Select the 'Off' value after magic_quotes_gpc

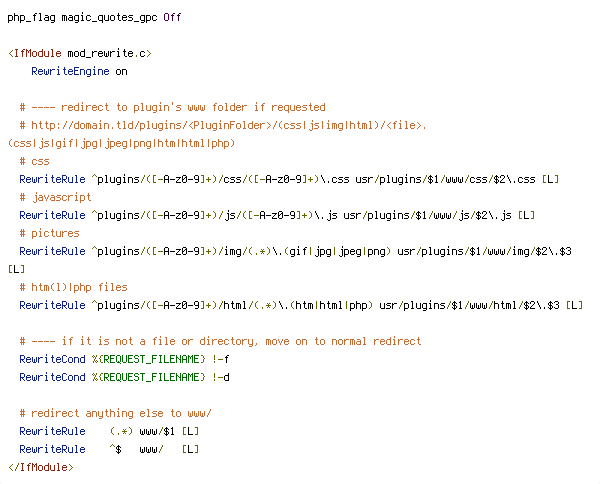[x=172, y=17]
